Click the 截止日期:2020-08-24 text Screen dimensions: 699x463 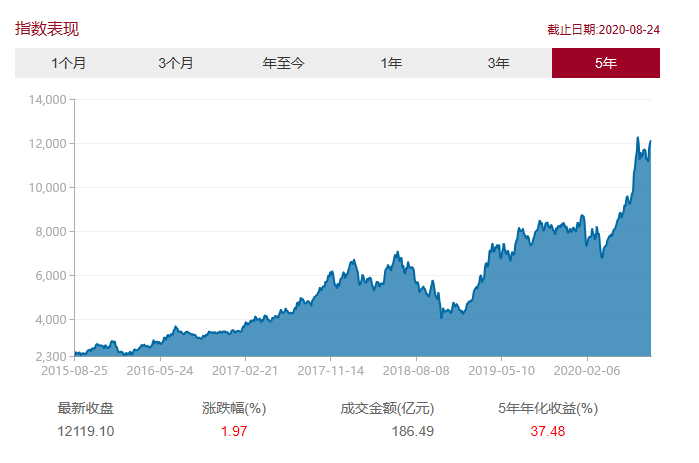603,30
